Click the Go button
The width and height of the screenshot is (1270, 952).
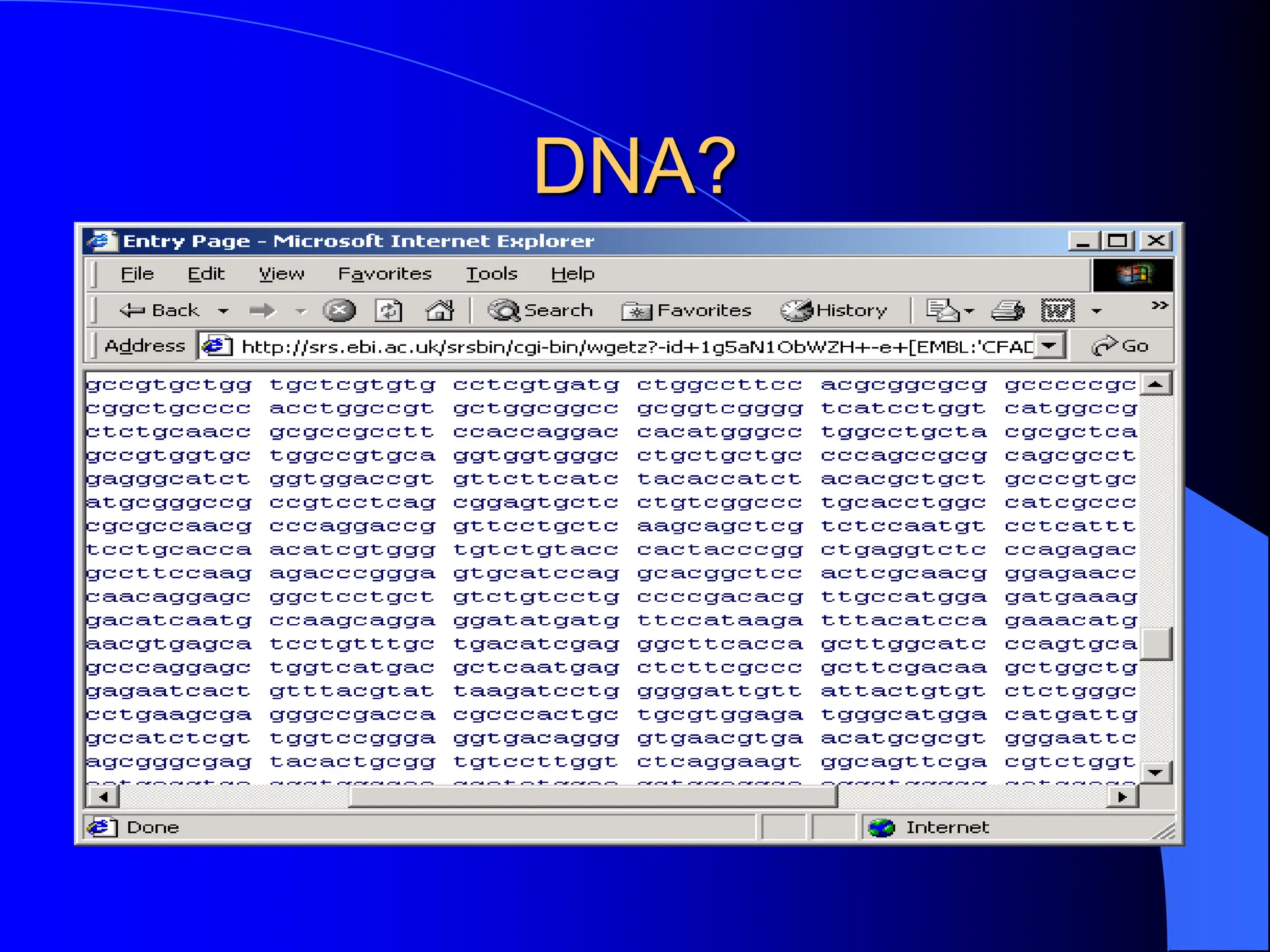click(x=1121, y=345)
